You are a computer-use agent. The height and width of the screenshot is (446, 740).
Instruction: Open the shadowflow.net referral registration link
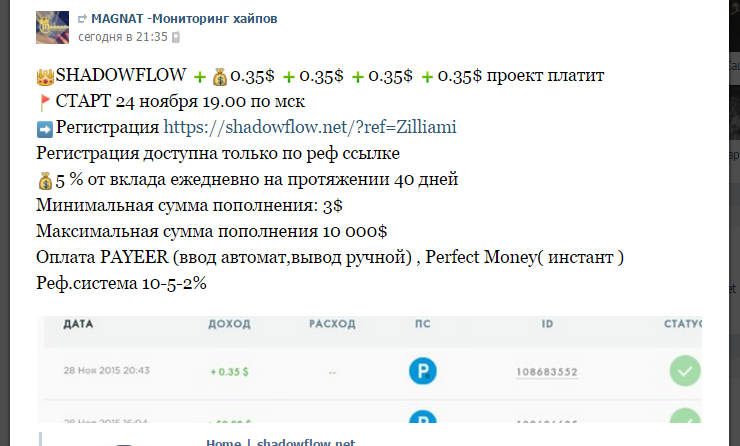coord(310,127)
